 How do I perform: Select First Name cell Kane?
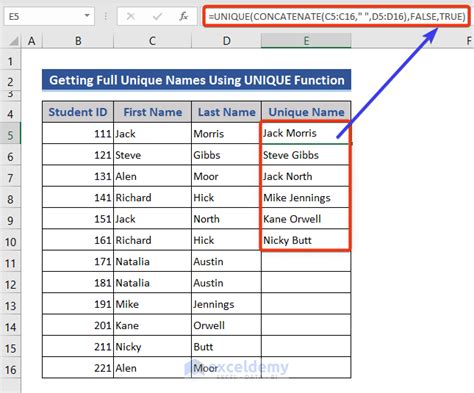152,326
